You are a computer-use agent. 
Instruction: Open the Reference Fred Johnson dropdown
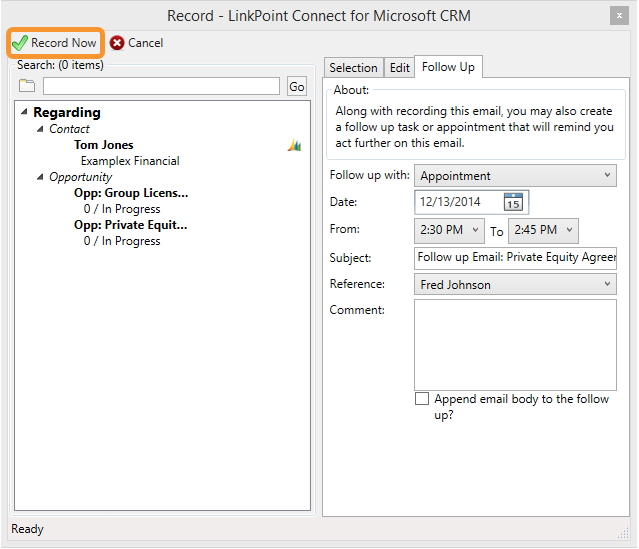coord(515,284)
